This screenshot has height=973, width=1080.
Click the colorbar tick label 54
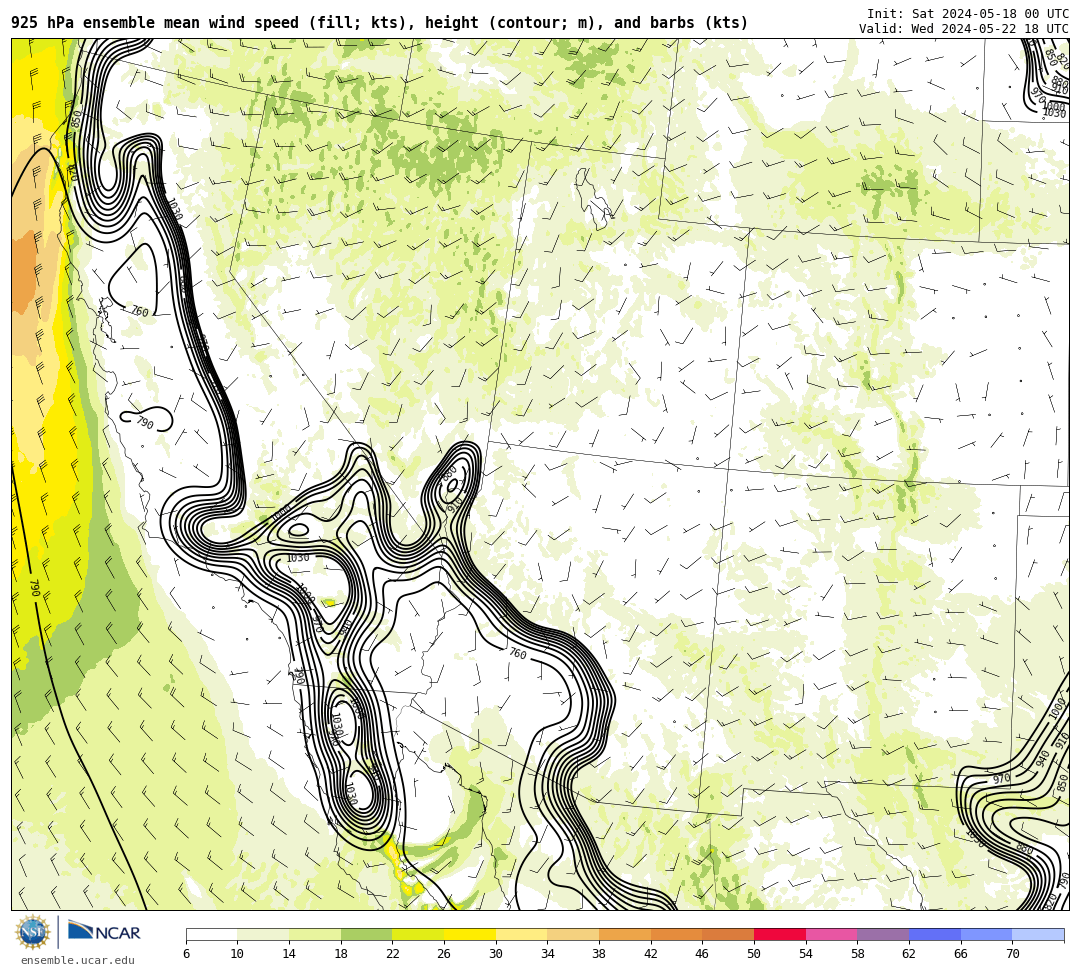[806, 954]
